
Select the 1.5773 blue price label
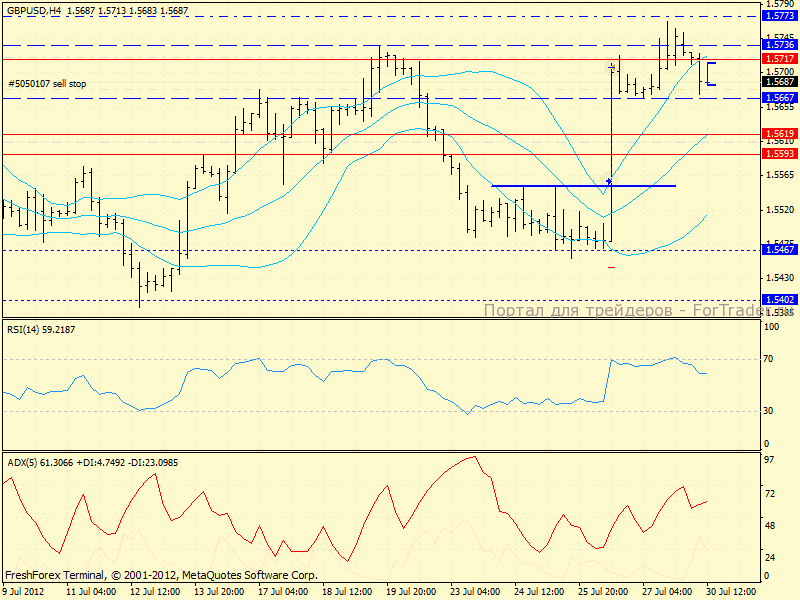click(x=779, y=16)
